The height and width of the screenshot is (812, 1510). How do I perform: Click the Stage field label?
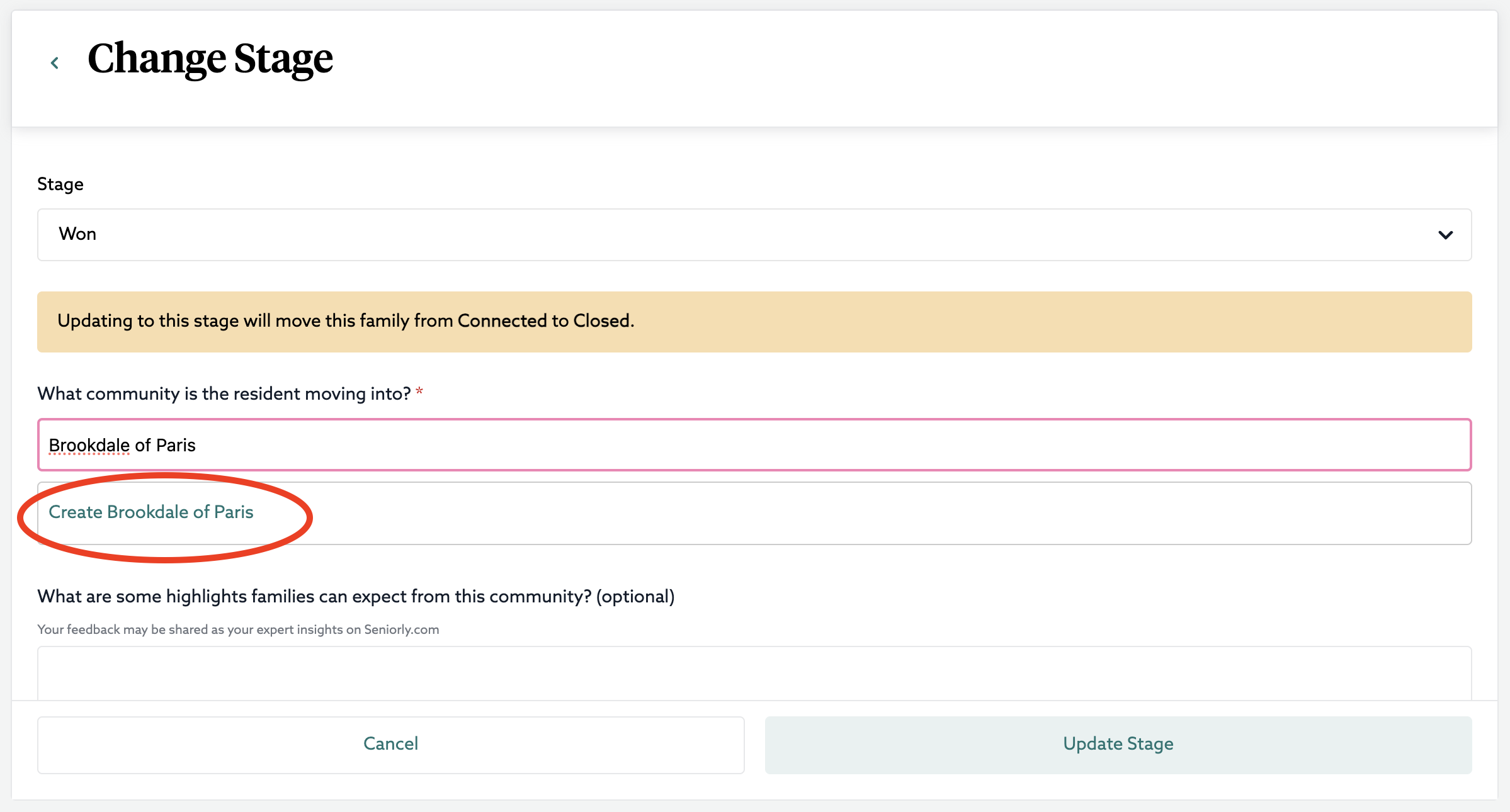[x=60, y=184]
